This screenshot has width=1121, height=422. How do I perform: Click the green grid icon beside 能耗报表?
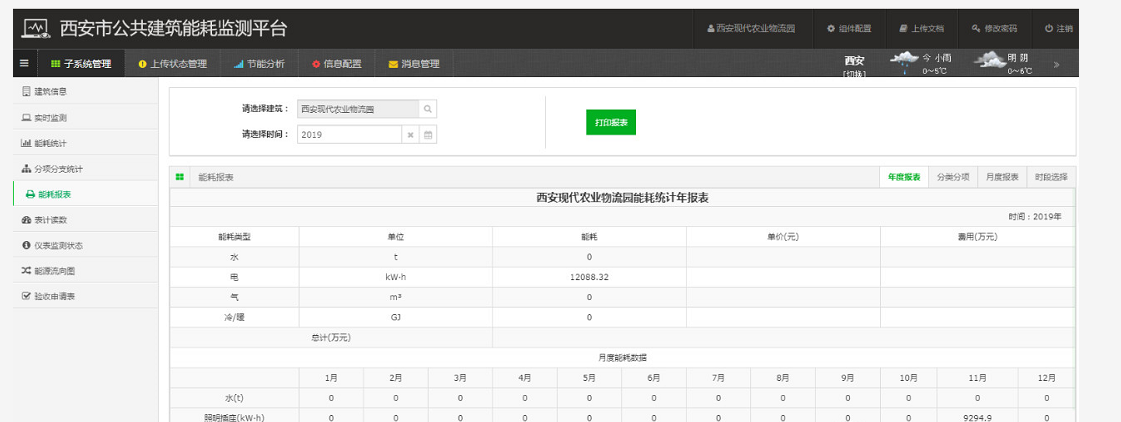click(179, 177)
